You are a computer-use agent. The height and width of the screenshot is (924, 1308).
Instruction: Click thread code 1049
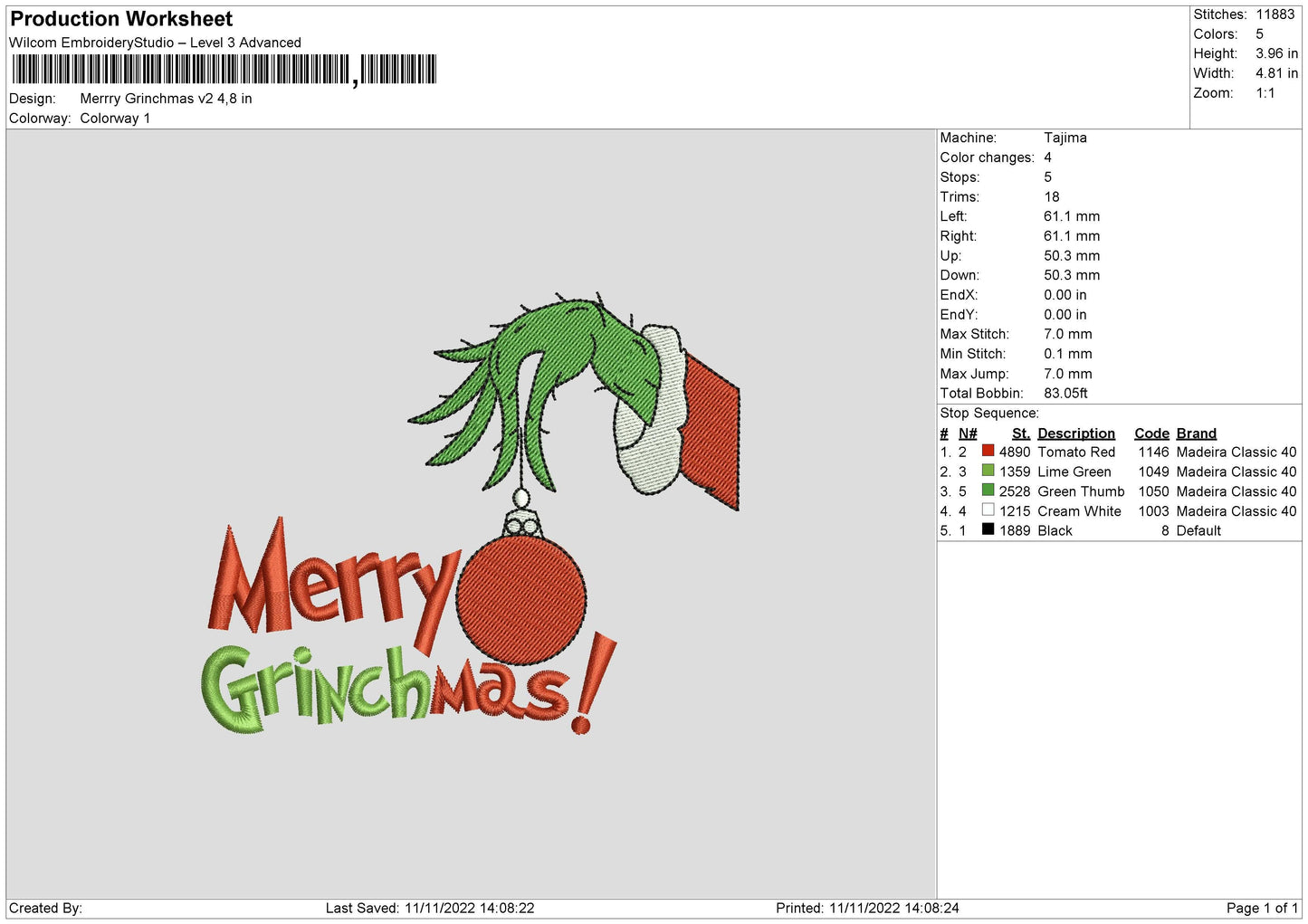coord(1154,472)
